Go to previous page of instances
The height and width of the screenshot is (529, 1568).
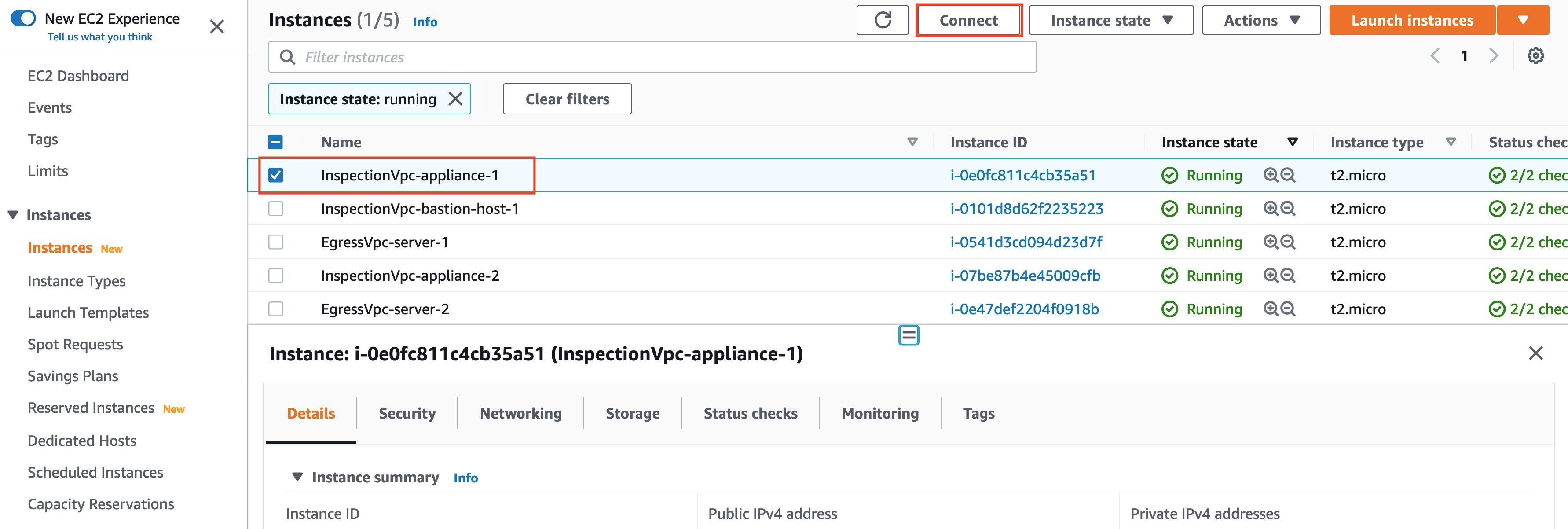pyautogui.click(x=1435, y=56)
